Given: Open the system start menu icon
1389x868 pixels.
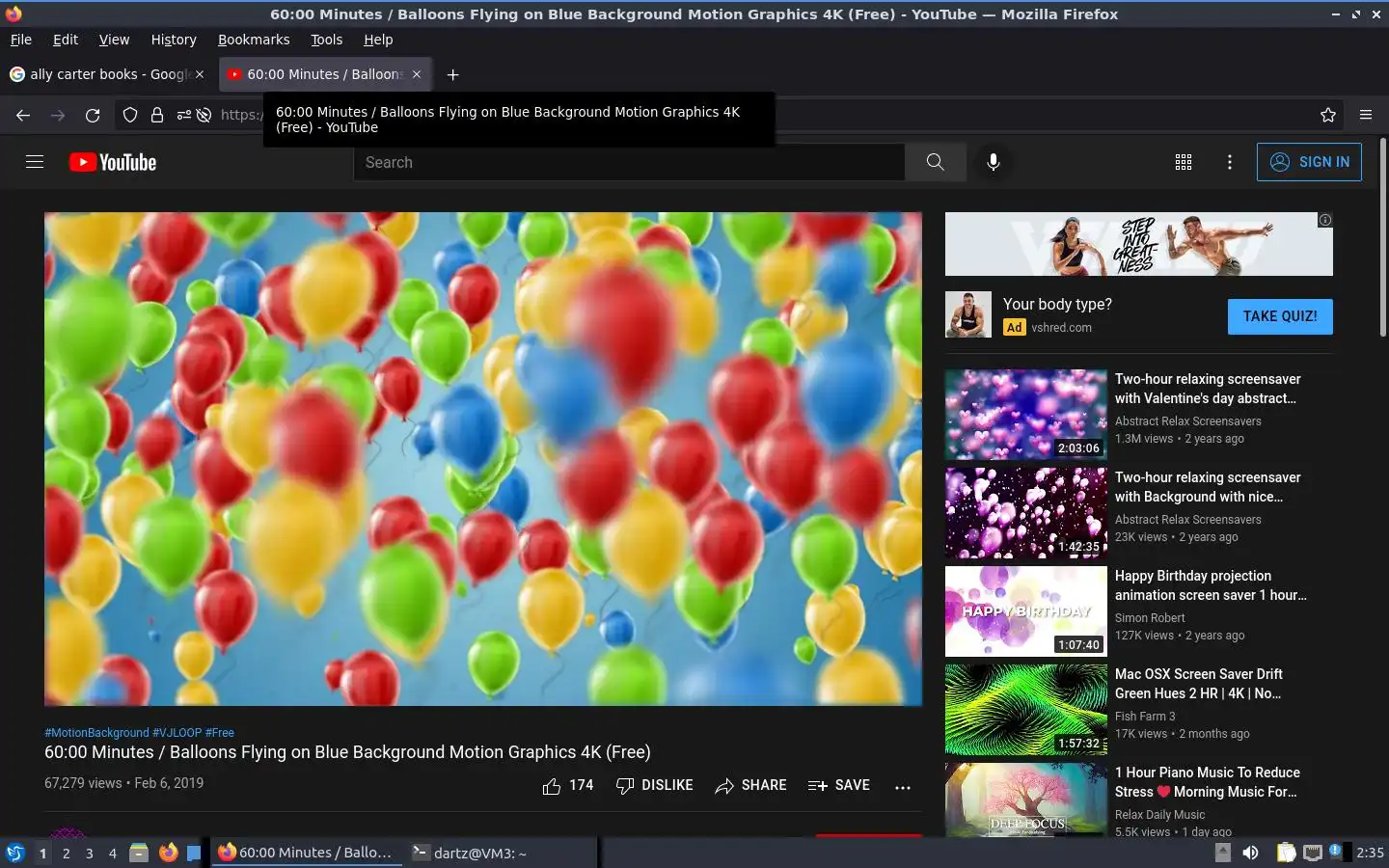Looking at the screenshot, I should pos(15,853).
